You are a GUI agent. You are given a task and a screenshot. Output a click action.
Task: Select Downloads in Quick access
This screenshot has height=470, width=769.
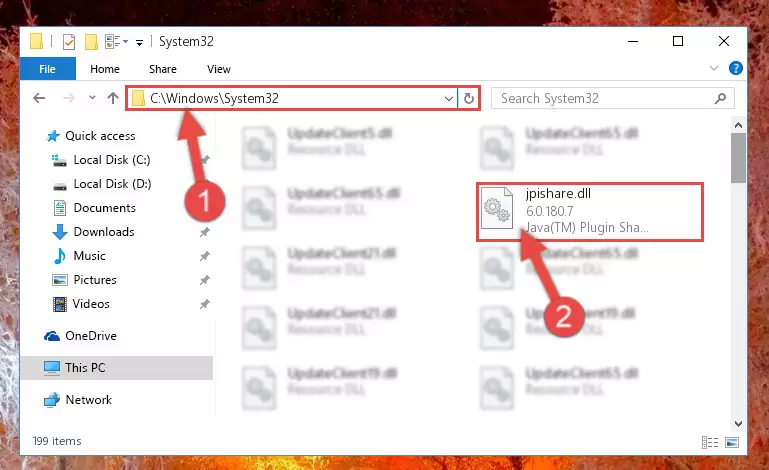point(104,232)
